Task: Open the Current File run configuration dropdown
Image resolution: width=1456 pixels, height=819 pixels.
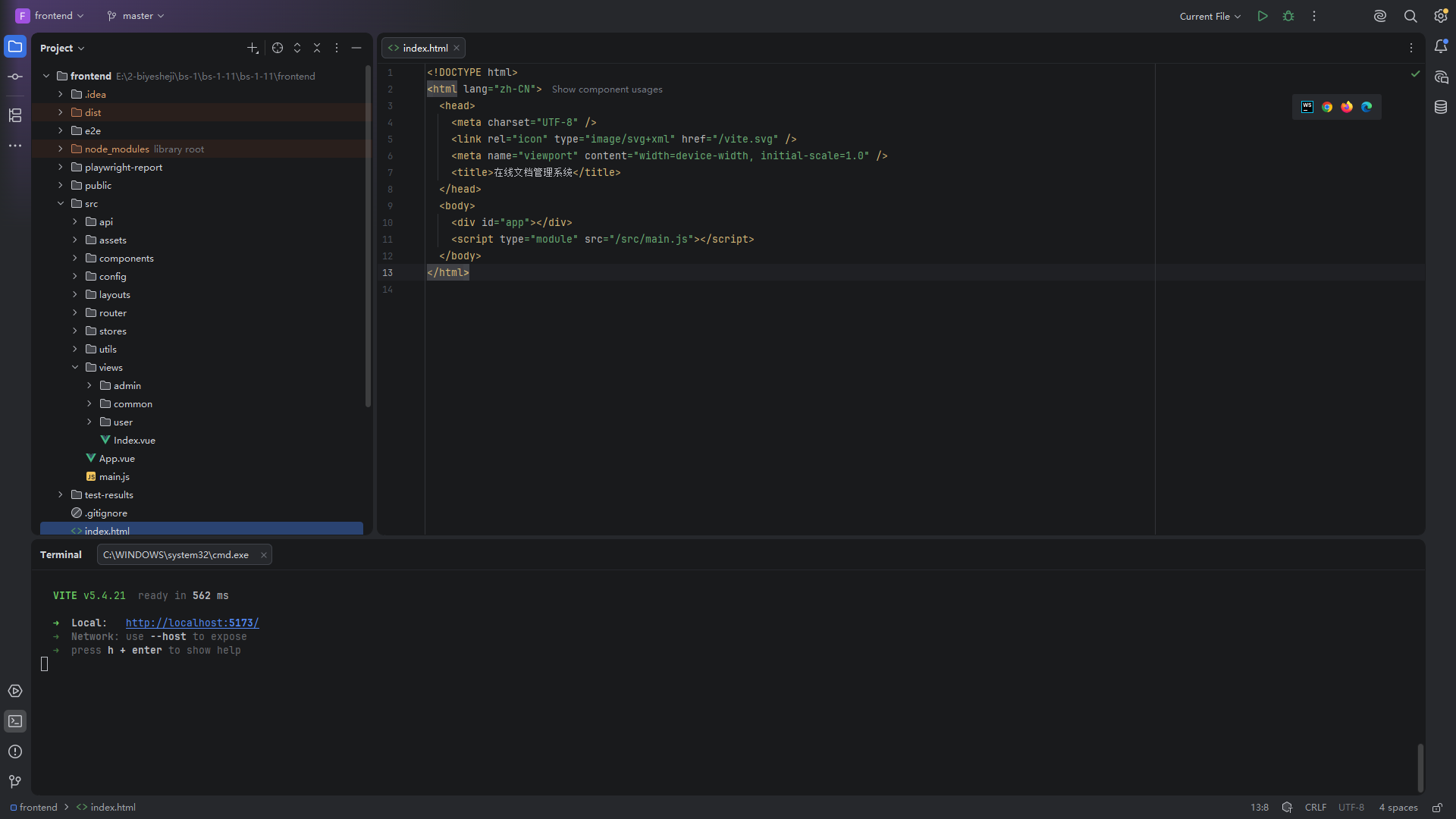Action: [1210, 16]
